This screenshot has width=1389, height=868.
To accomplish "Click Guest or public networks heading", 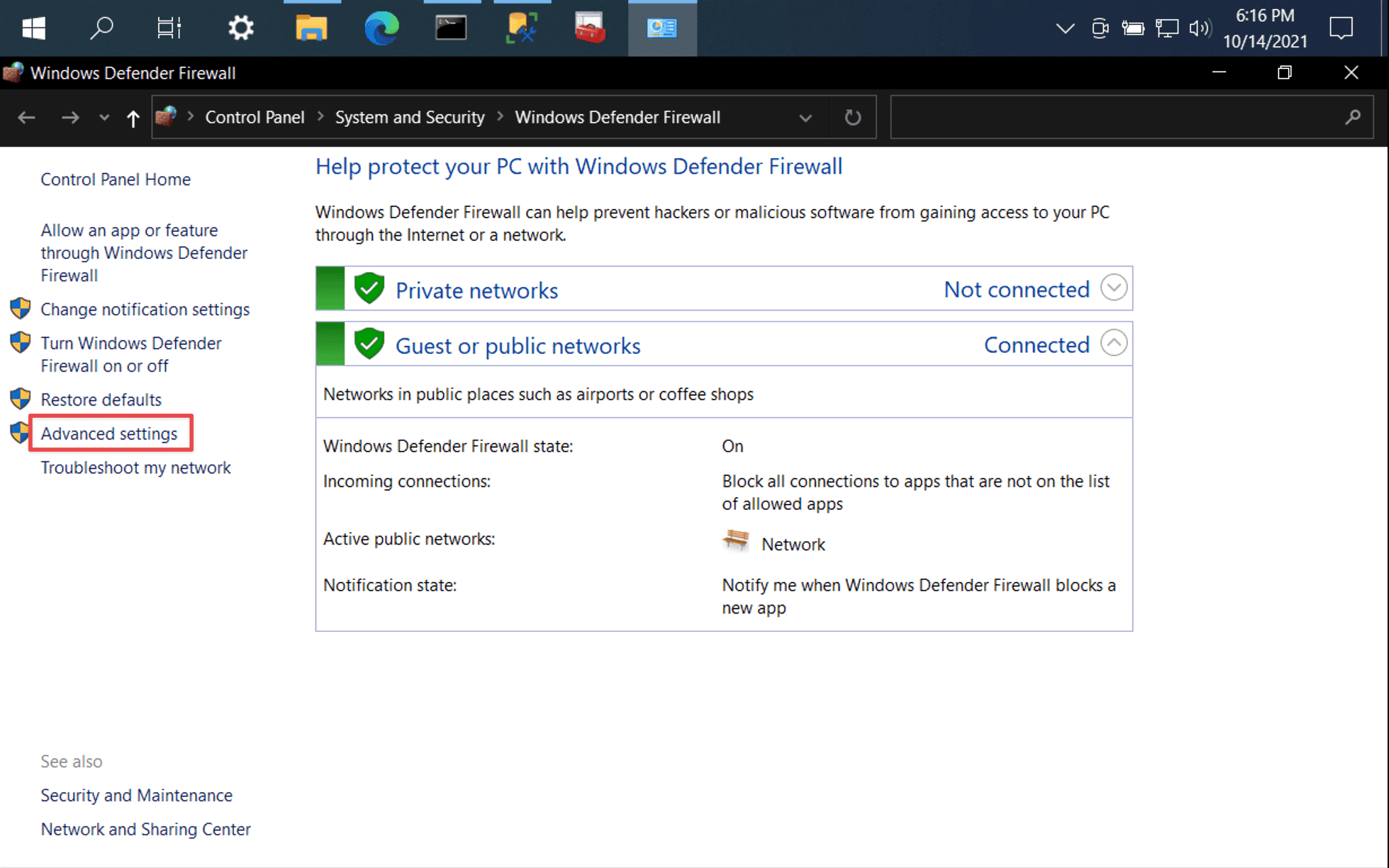I will [518, 346].
